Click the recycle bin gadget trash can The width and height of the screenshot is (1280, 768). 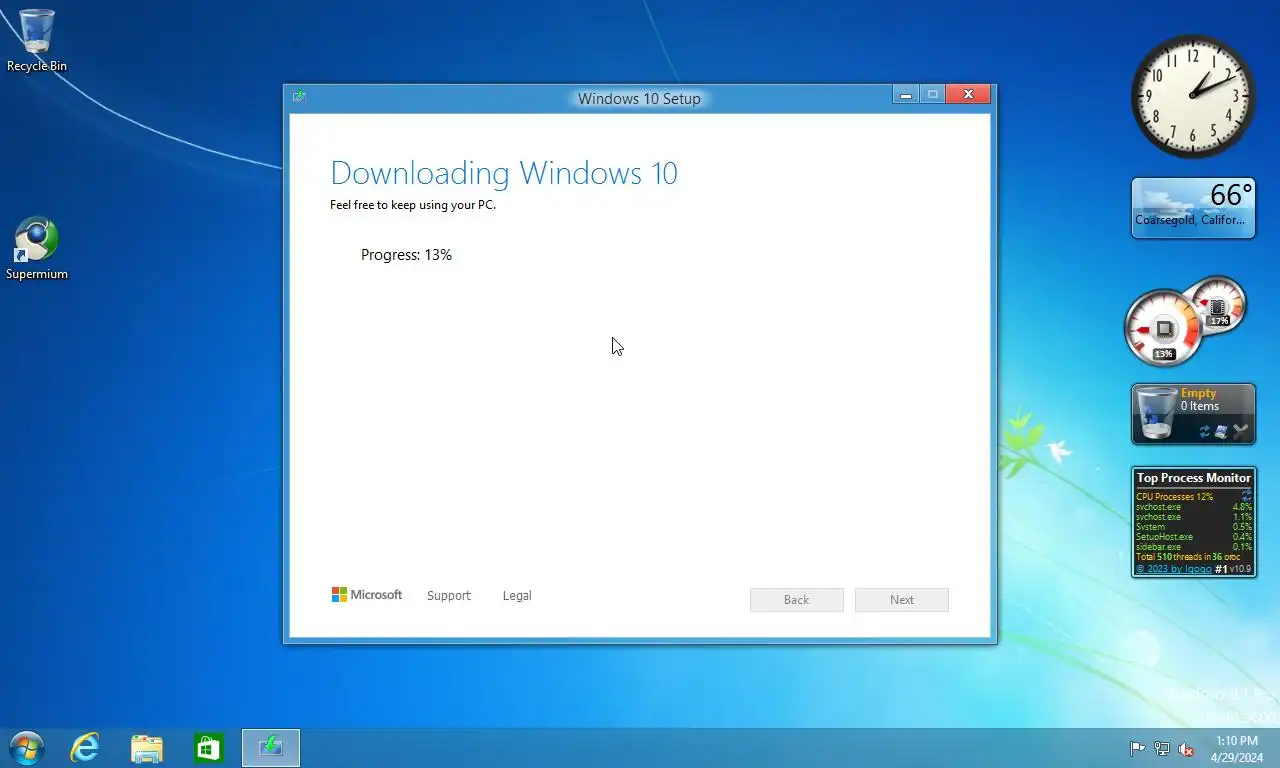[1155, 414]
